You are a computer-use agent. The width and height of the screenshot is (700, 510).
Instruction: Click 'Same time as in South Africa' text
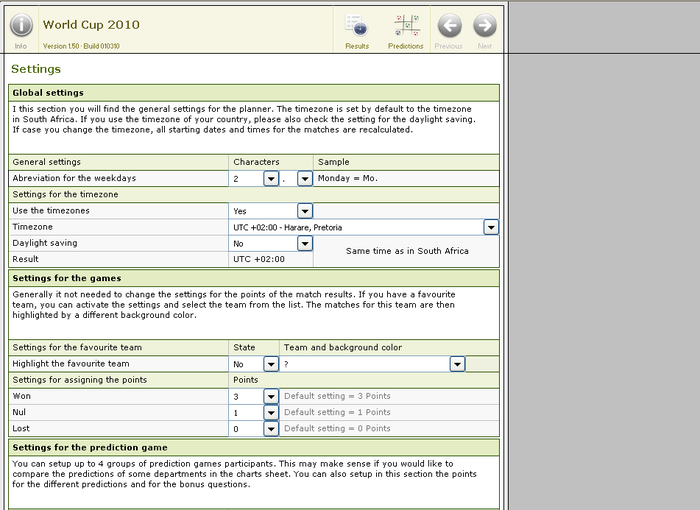(x=407, y=251)
